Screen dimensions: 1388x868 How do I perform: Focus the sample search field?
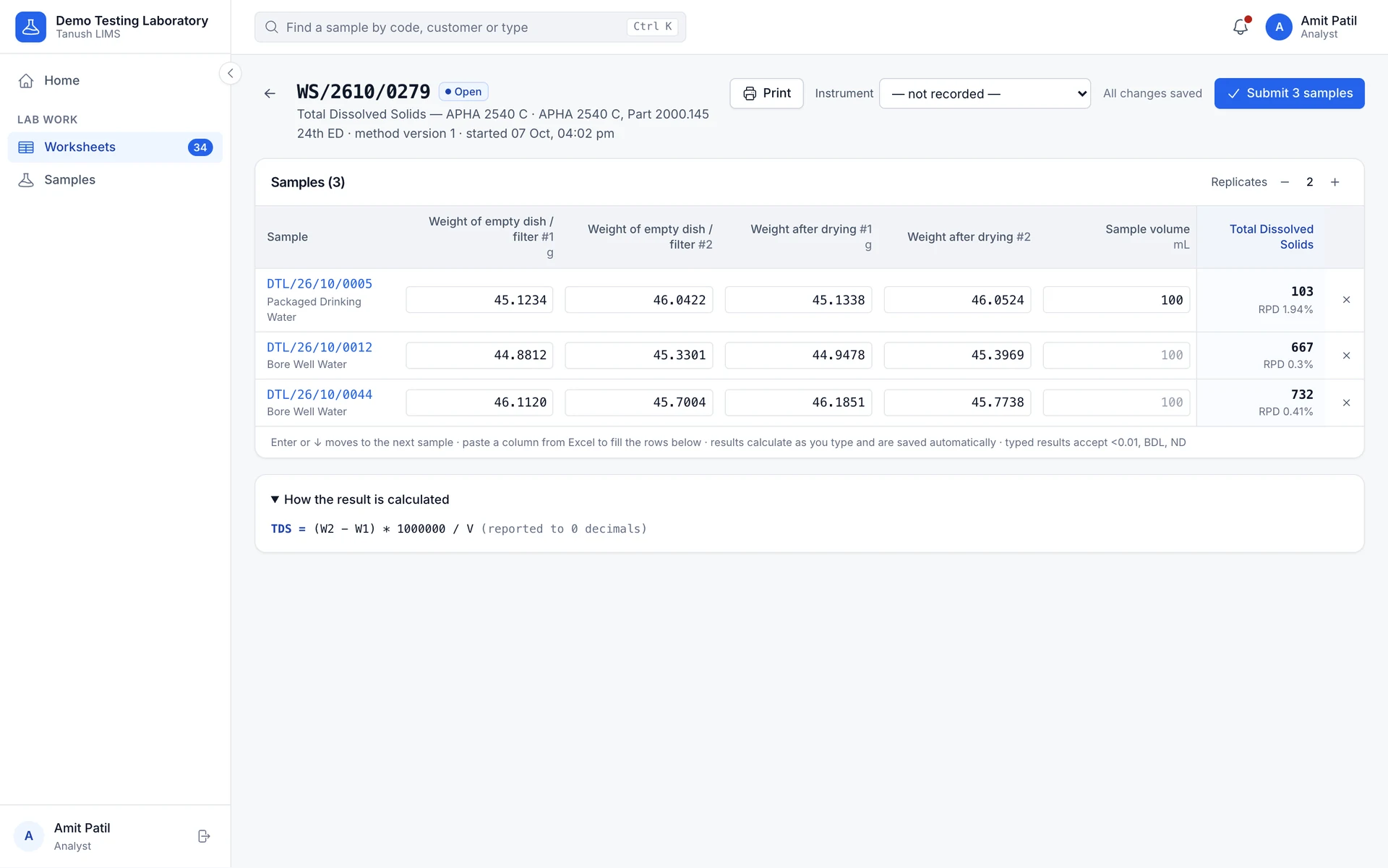[470, 27]
